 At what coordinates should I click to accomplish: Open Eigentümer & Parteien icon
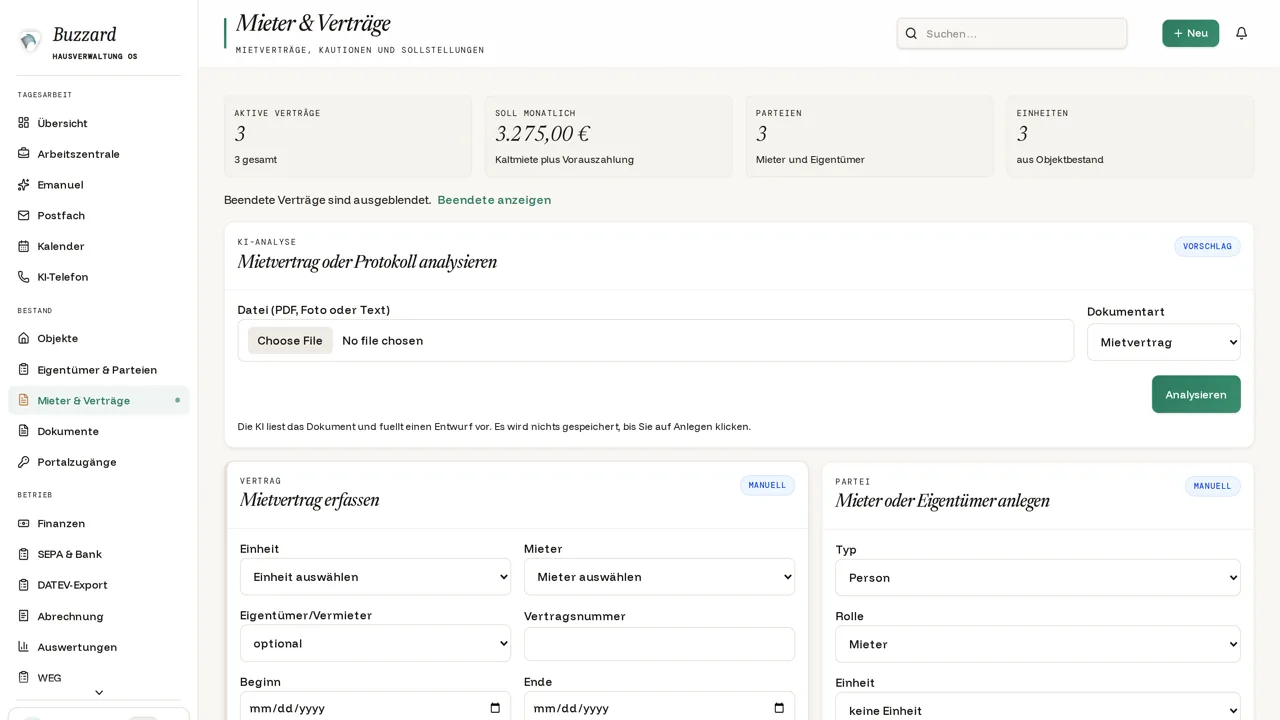coord(23,369)
